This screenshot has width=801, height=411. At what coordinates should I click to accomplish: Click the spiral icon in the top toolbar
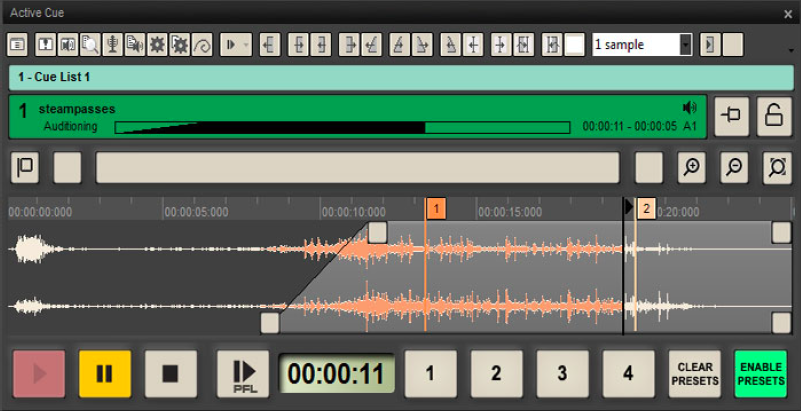pyautogui.click(x=200, y=45)
